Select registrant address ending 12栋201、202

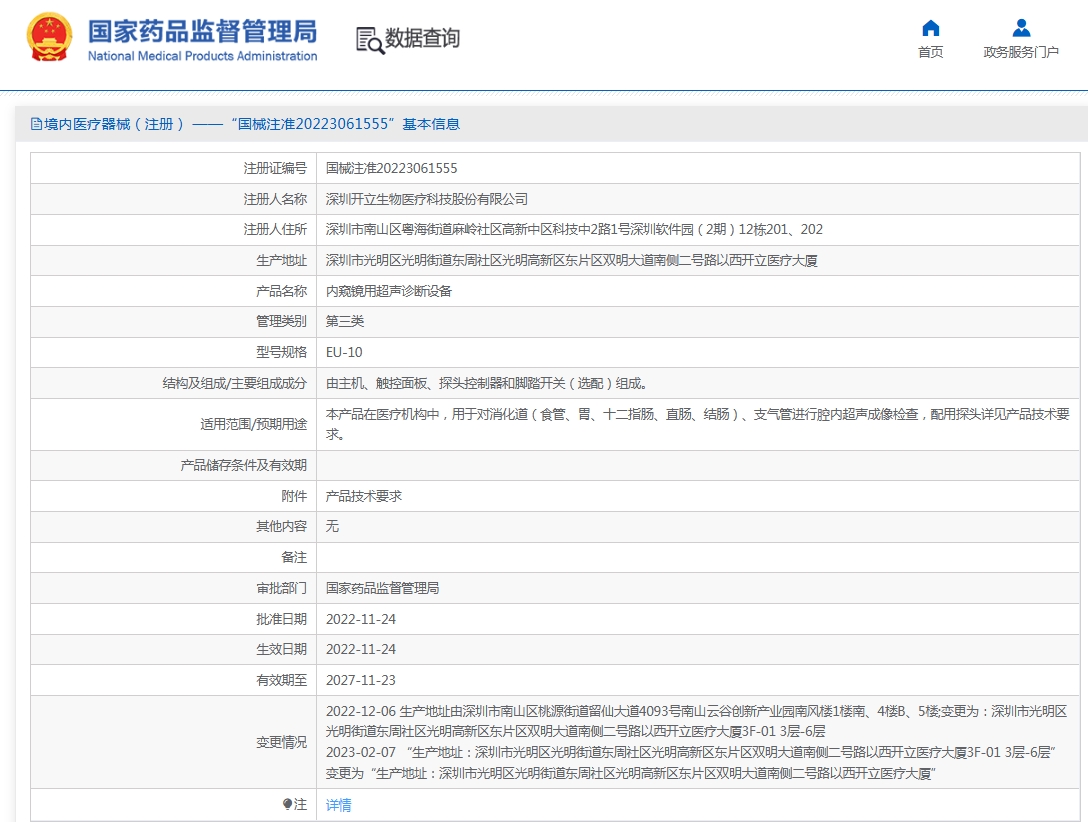coord(574,230)
